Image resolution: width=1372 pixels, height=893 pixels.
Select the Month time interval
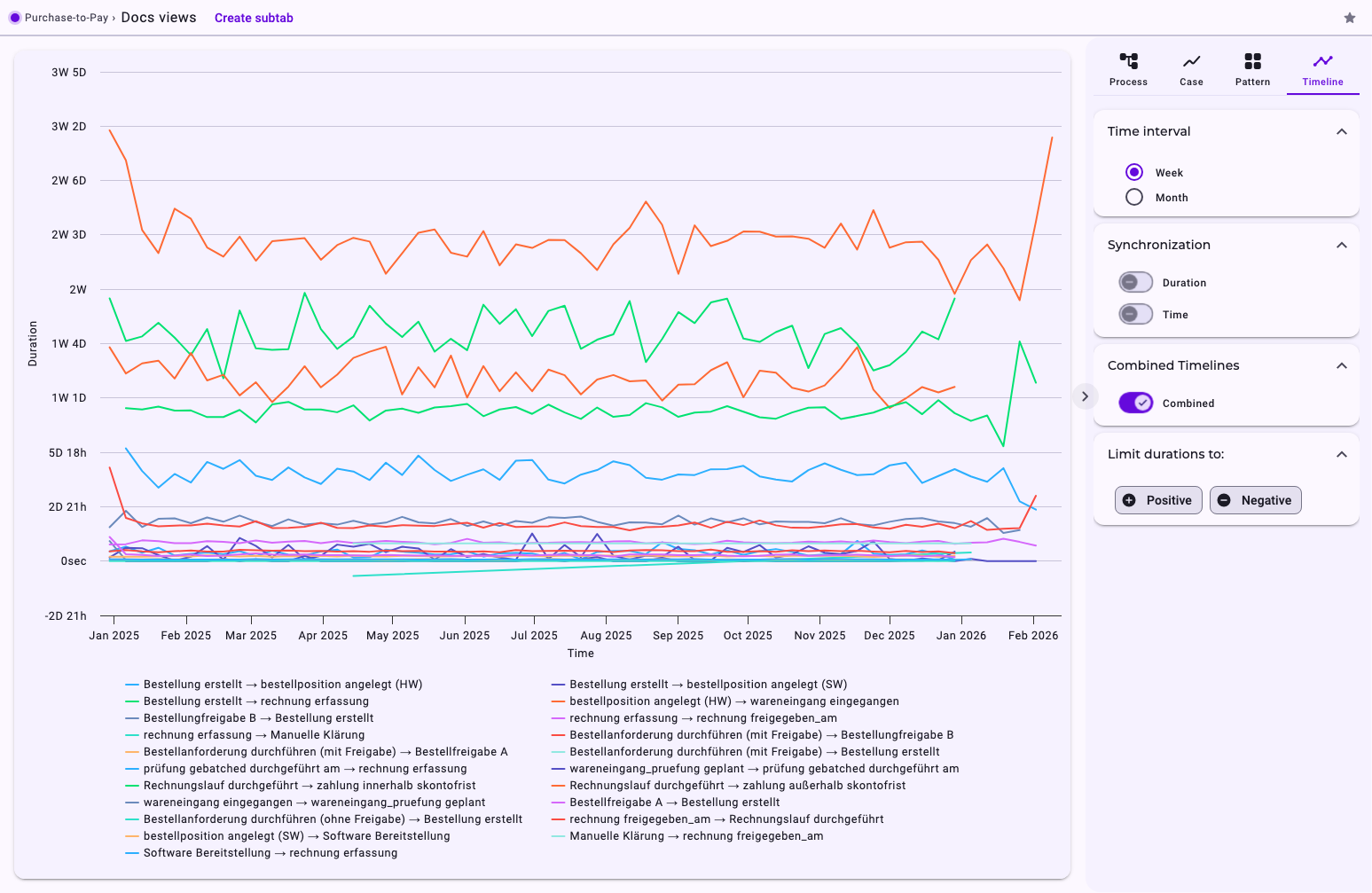pyautogui.click(x=1134, y=197)
